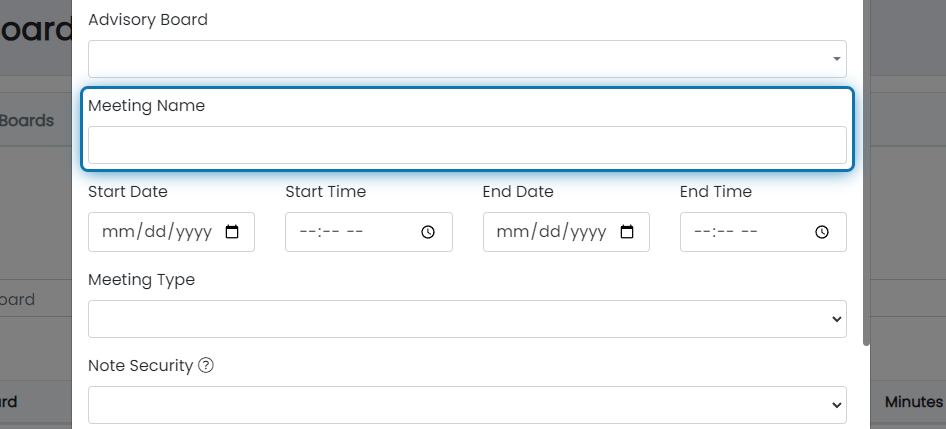Open the Start Date calendar picker icon
The width and height of the screenshot is (946, 429).
[232, 232]
